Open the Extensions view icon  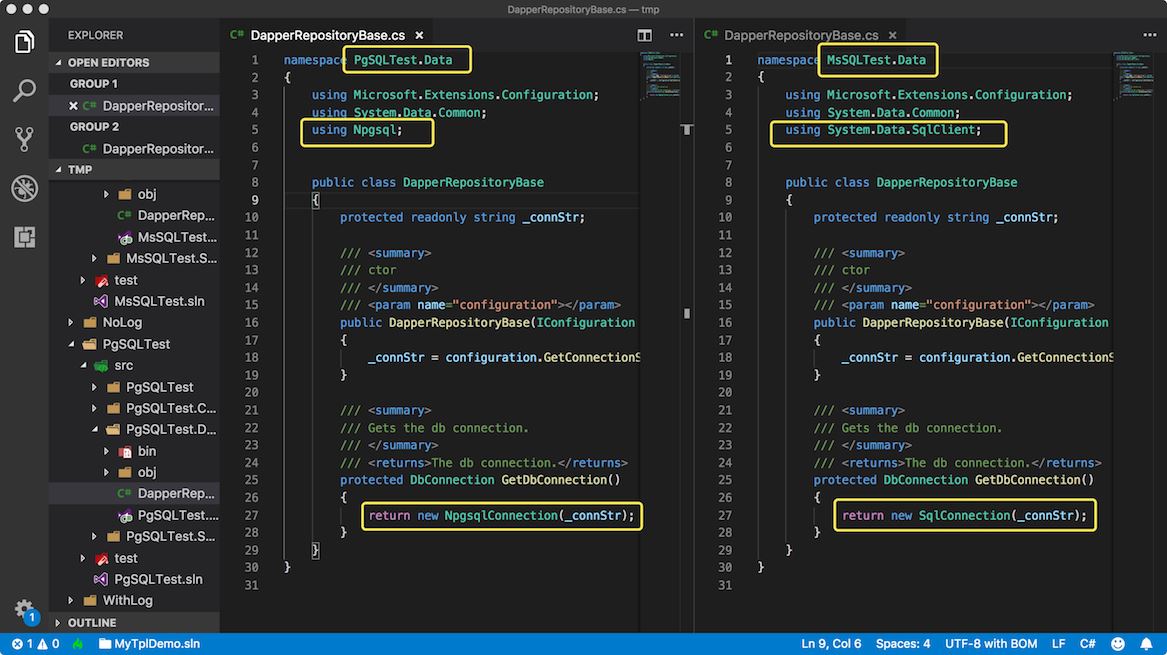coord(25,237)
